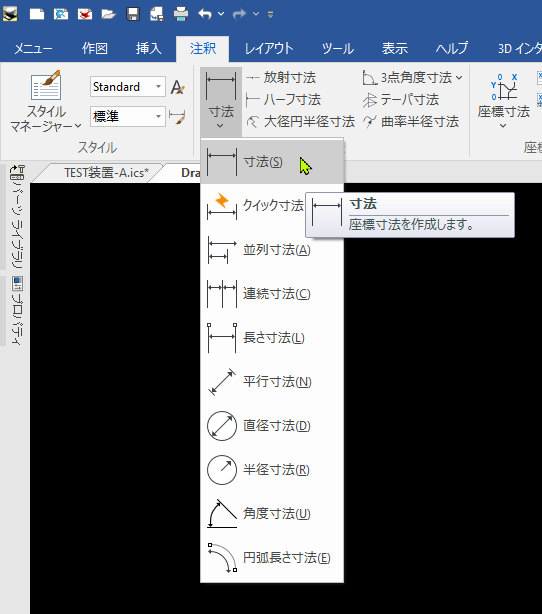Click the dimension style edit icon beside 標準

(x=177, y=117)
